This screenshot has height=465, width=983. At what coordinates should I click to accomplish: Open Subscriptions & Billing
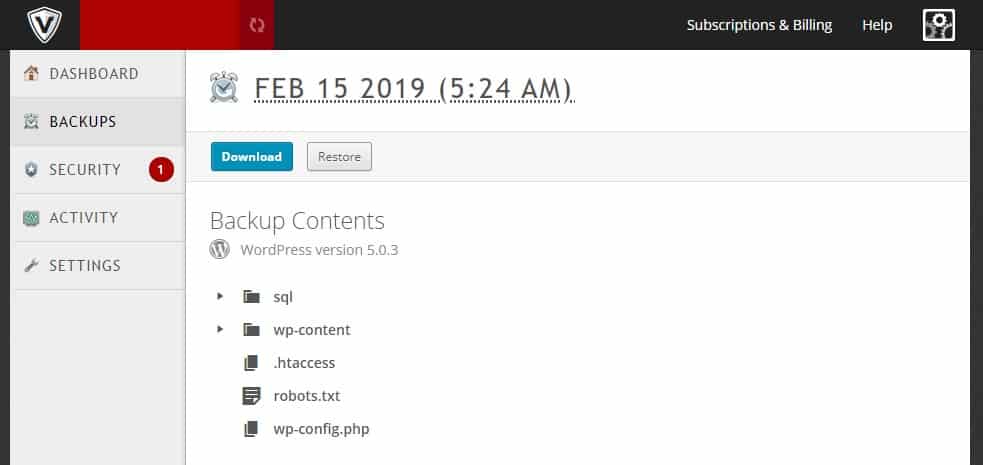[x=759, y=25]
